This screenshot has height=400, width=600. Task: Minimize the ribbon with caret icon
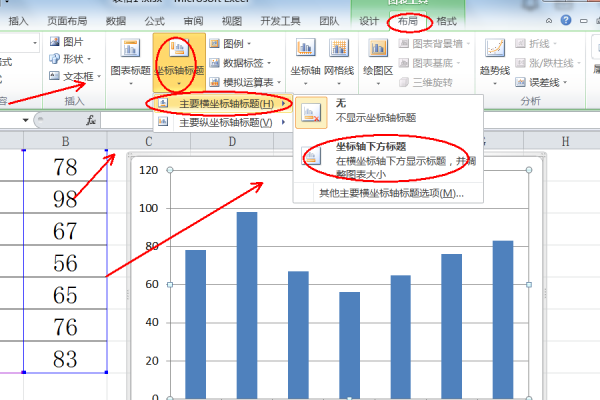(x=549, y=21)
